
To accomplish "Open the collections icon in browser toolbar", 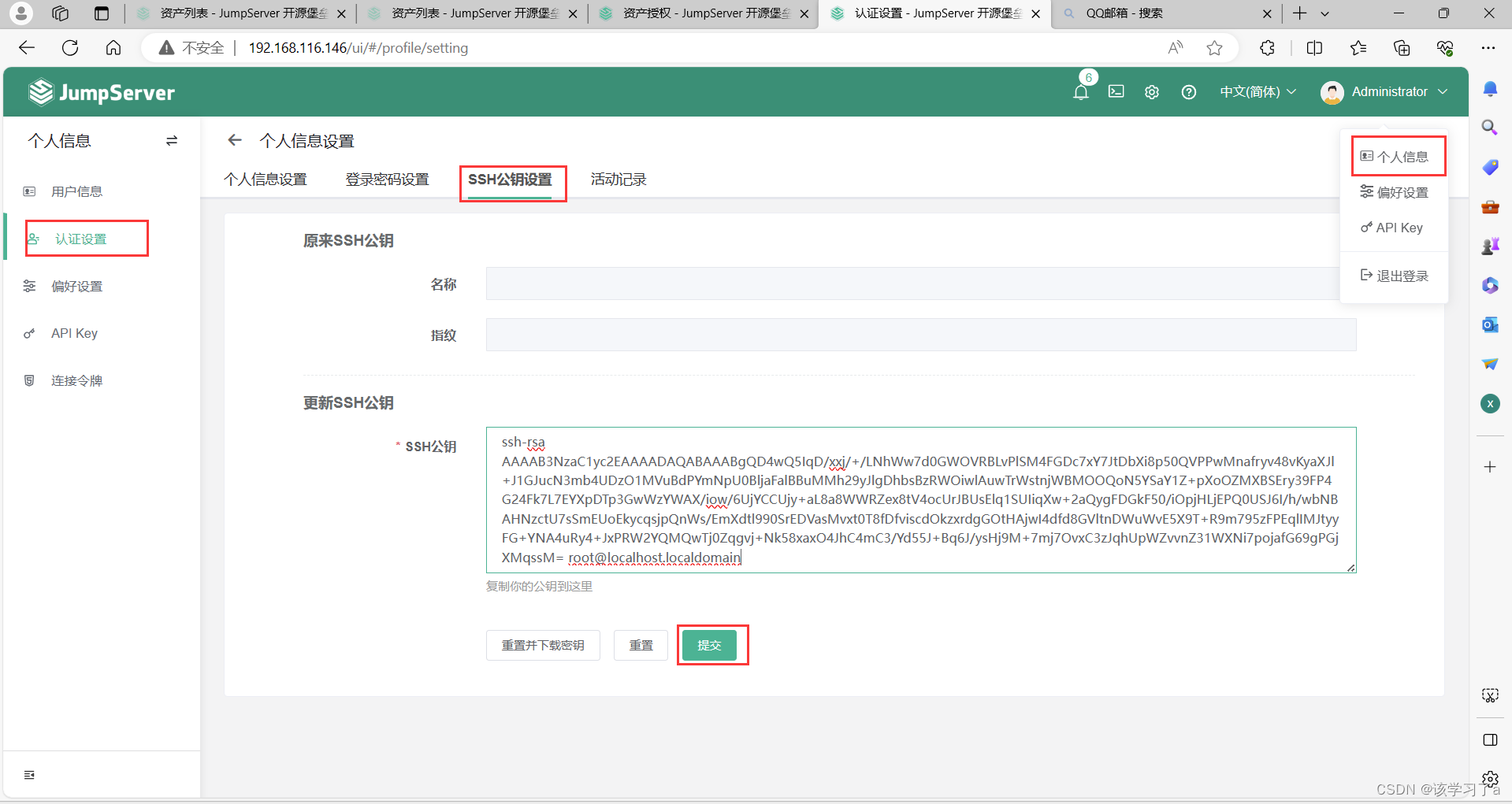I will click(x=1402, y=48).
